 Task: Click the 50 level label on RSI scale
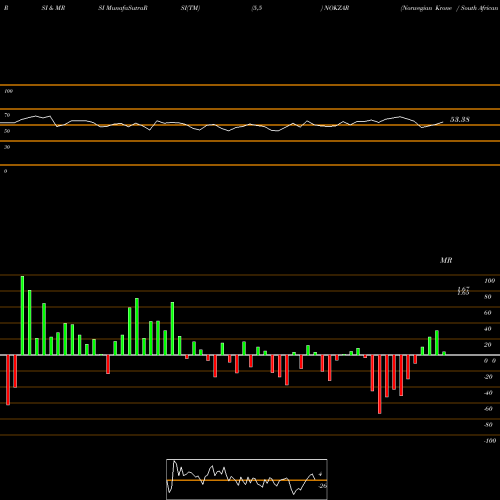click(7, 131)
